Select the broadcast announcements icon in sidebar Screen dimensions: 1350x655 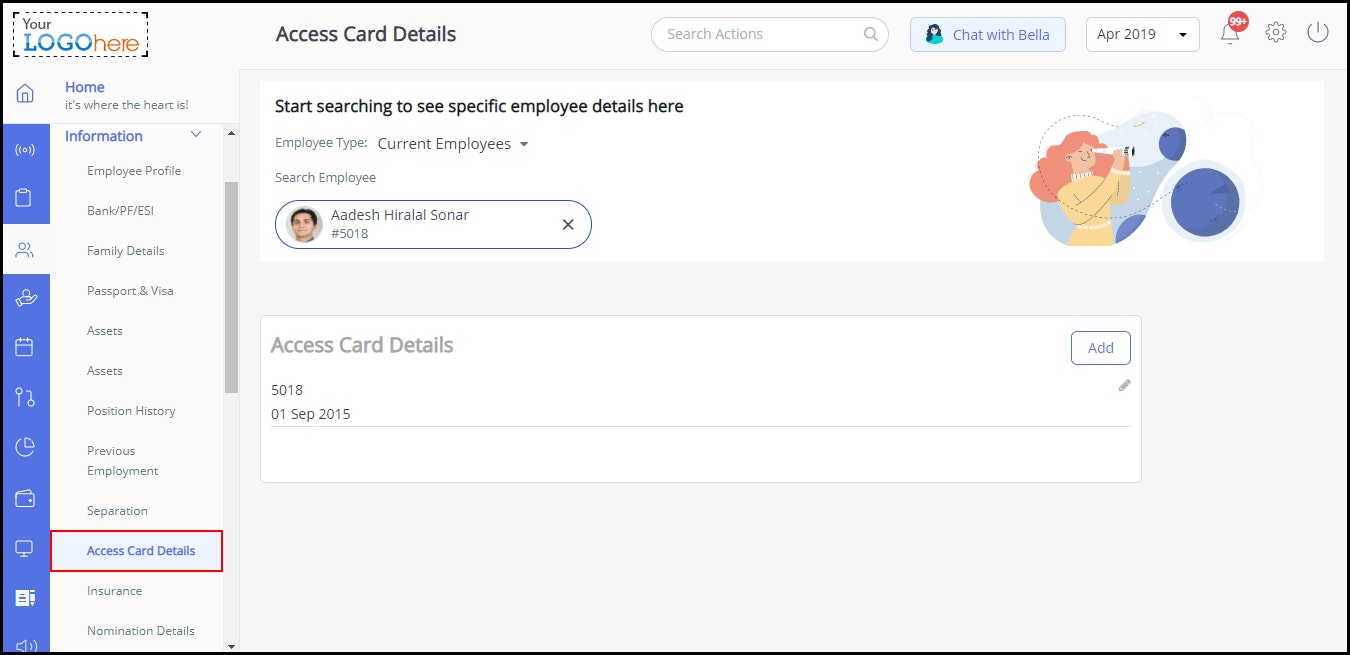click(26, 149)
